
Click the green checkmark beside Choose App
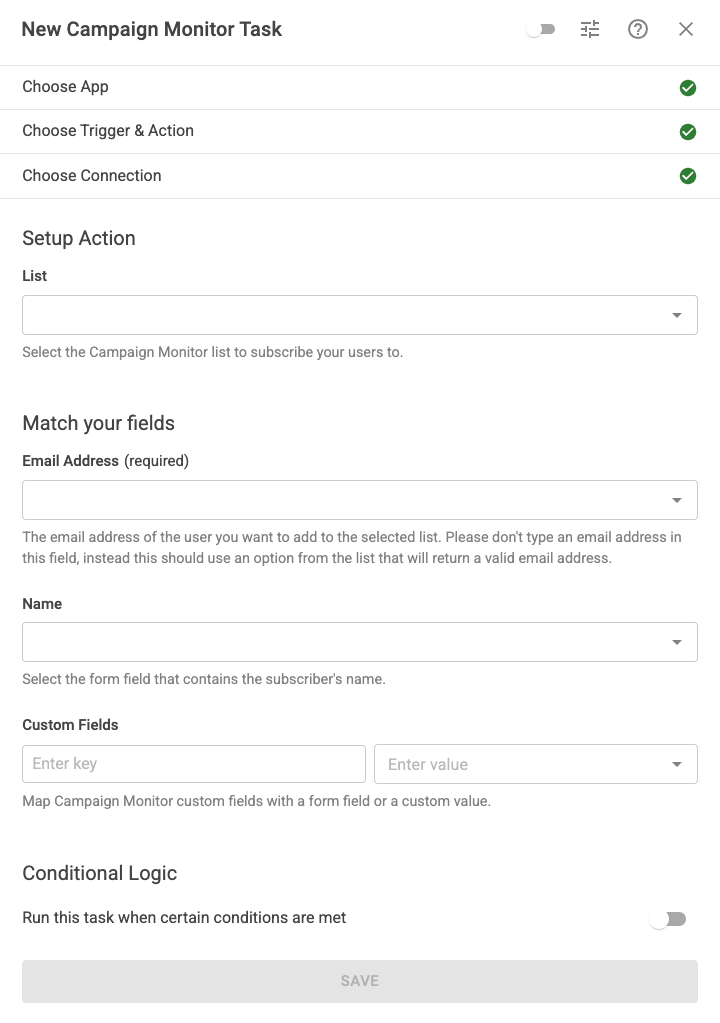pos(687,87)
